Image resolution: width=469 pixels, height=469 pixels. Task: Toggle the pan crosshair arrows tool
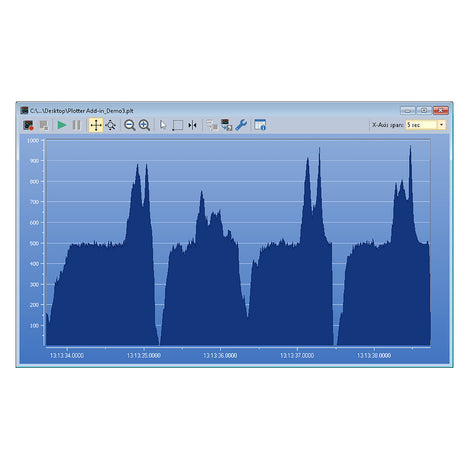coord(96,125)
